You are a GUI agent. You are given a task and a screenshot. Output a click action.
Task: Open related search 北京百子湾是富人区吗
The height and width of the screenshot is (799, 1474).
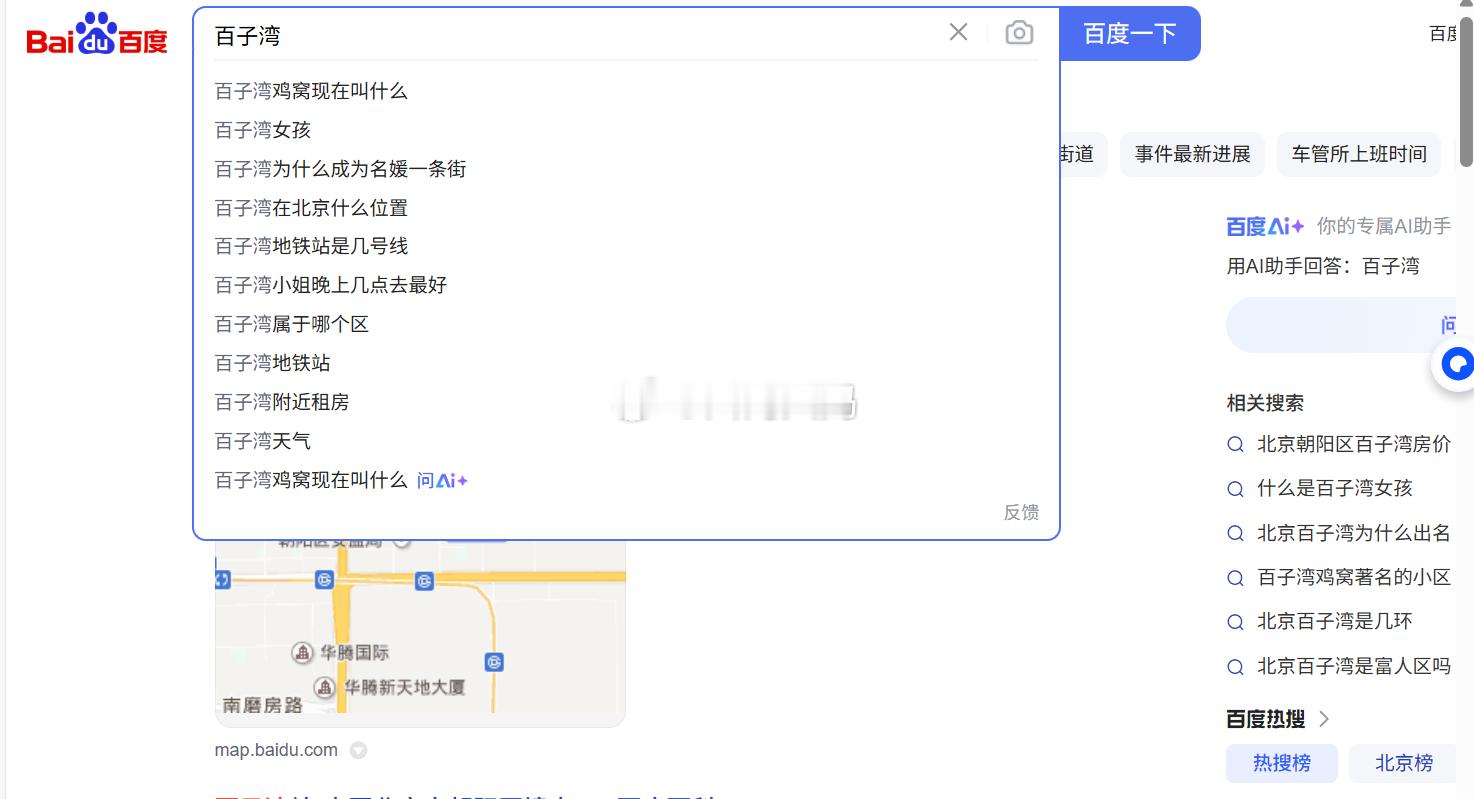tap(1354, 666)
